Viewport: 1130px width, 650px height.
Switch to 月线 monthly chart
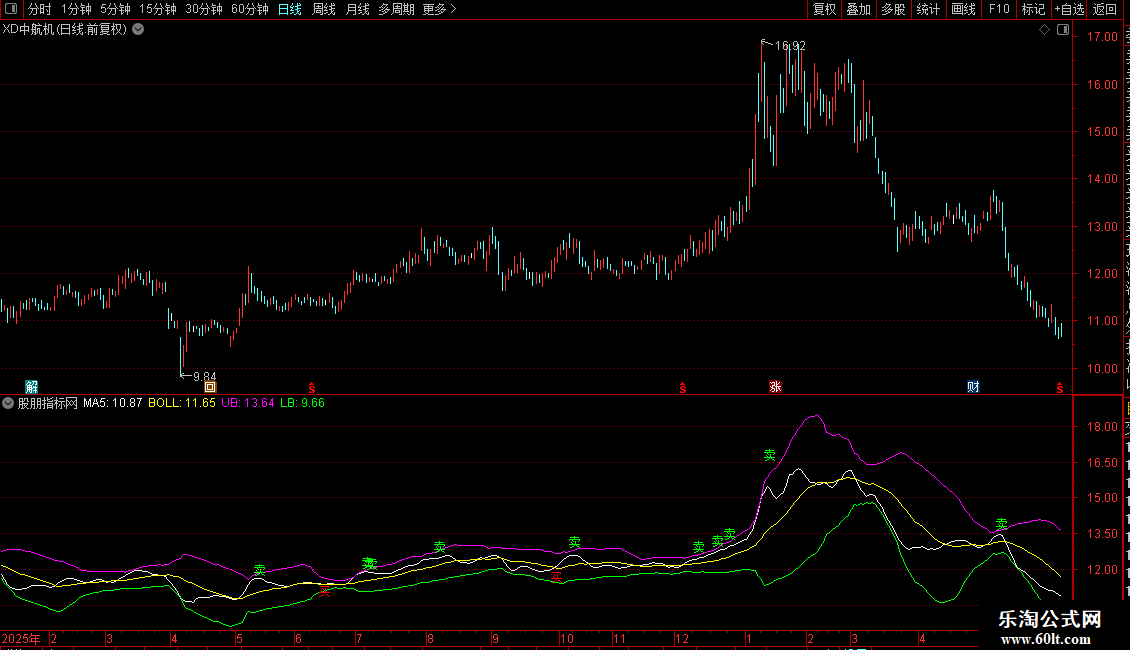[x=357, y=9]
